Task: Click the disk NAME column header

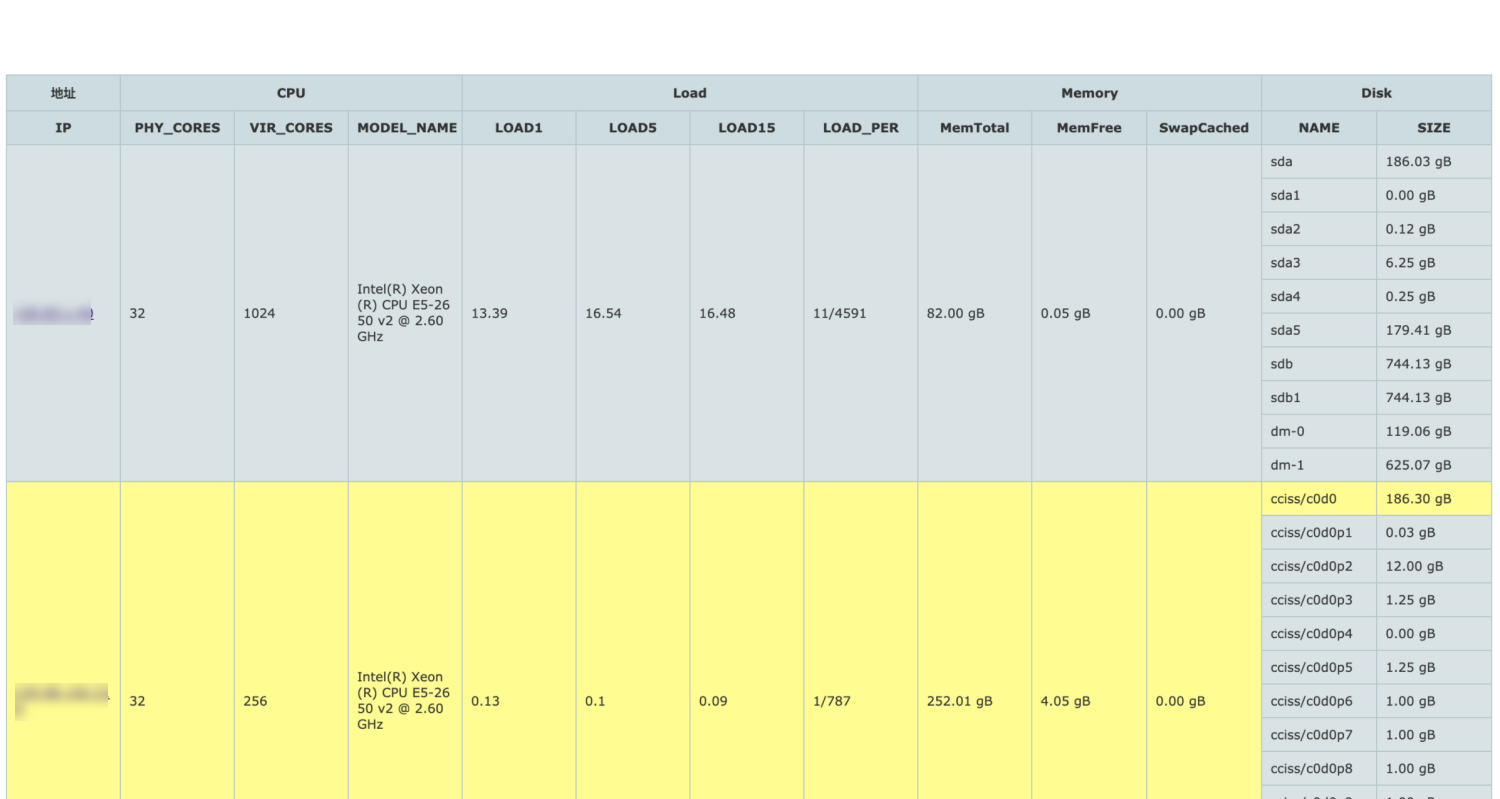Action: (1319, 128)
